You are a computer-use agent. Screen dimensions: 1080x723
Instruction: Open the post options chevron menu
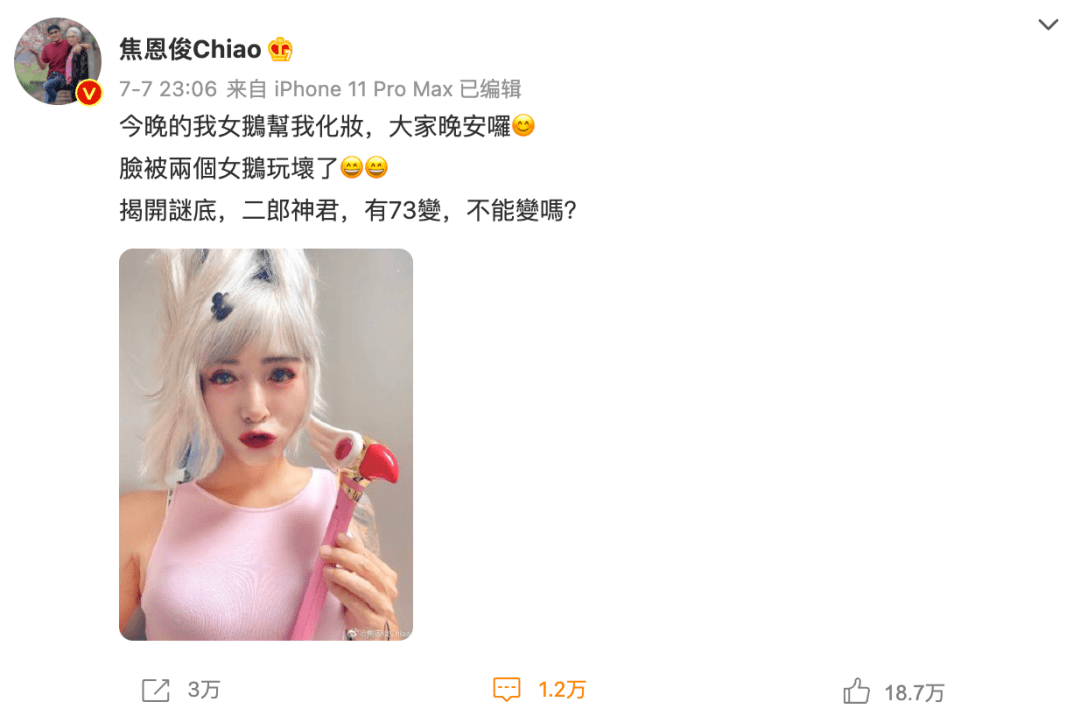(x=1048, y=25)
